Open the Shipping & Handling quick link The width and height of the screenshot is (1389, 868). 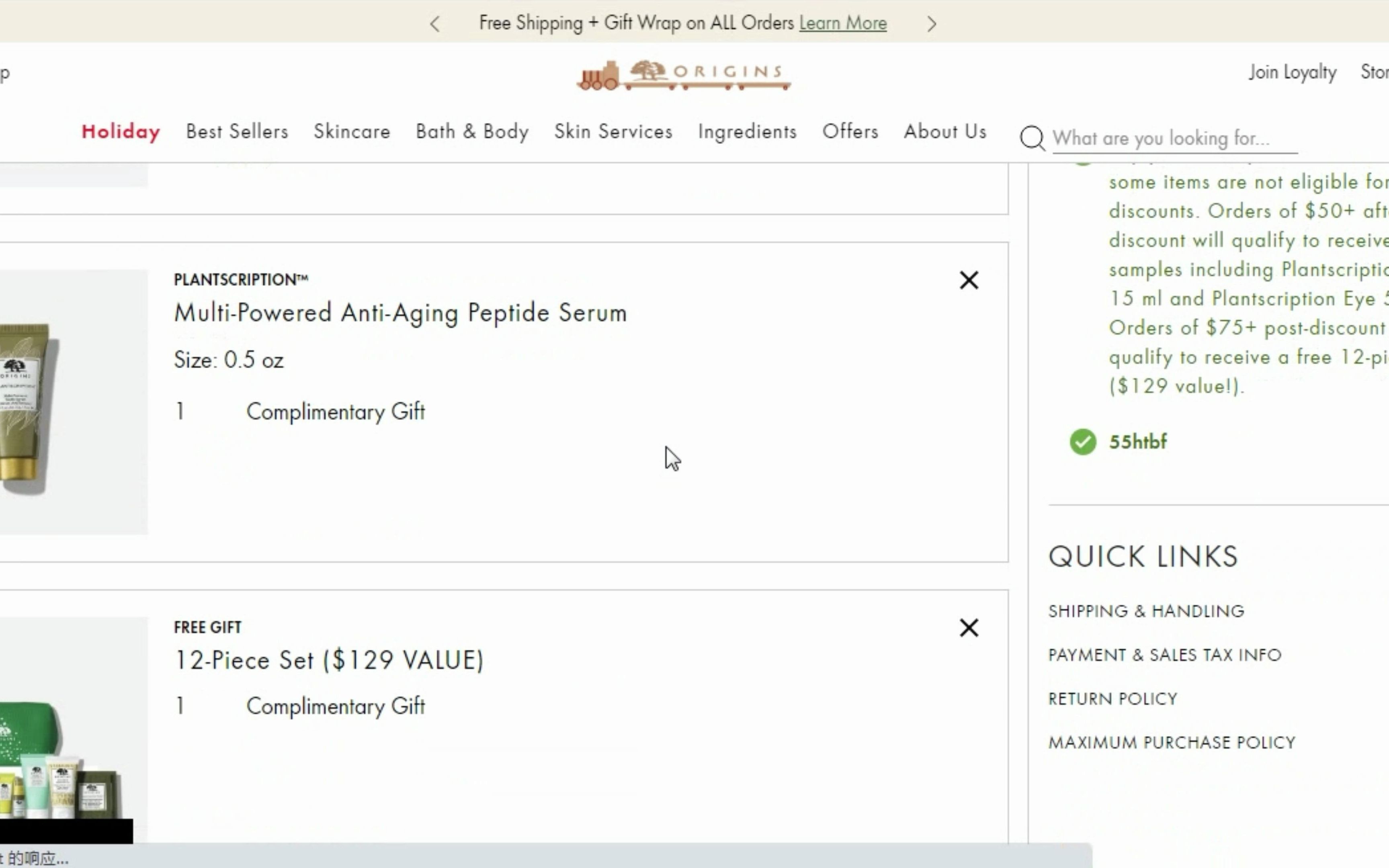point(1146,611)
